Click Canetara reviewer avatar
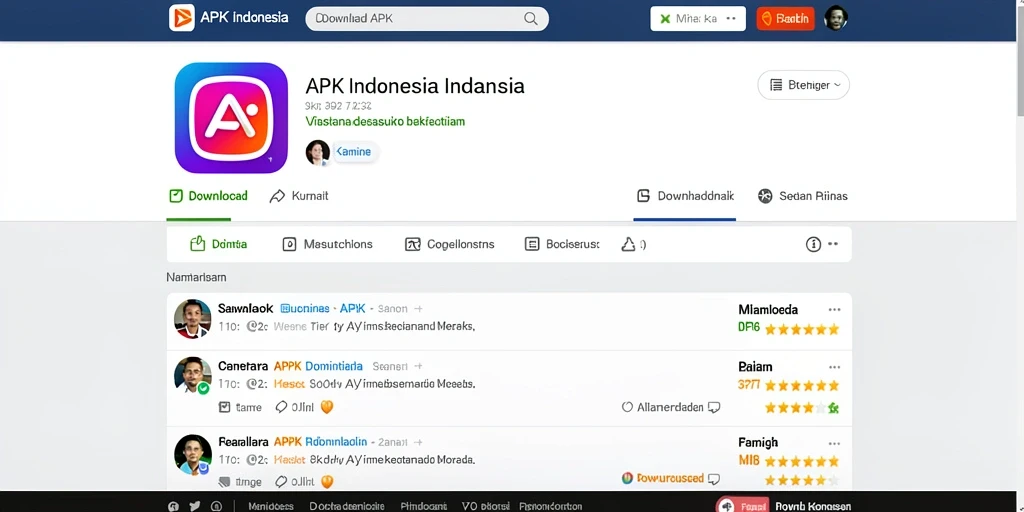The image size is (1024, 512). 193,376
